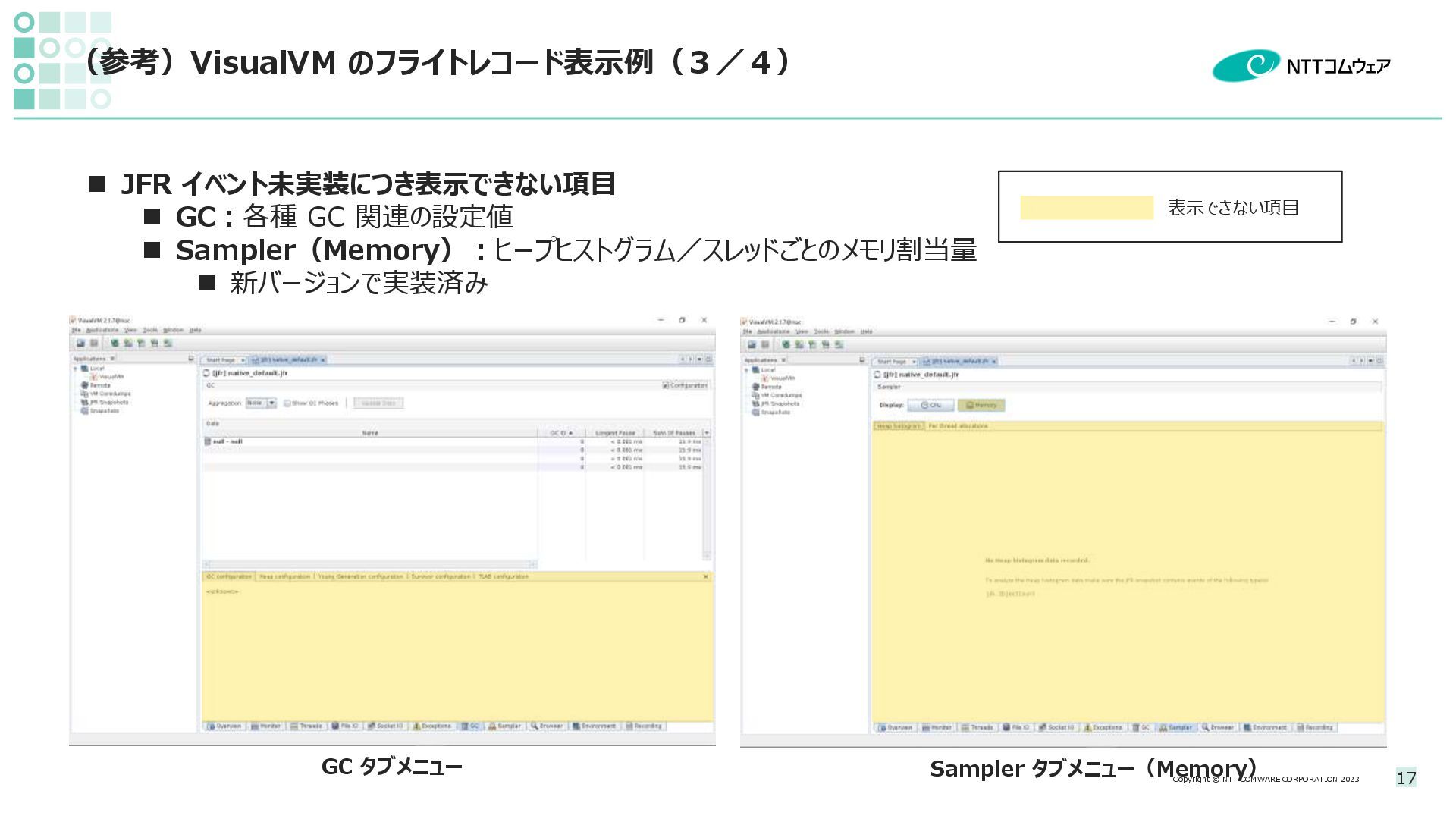Click CPU display button in Sampler view
The height and width of the screenshot is (819, 1456).
pyautogui.click(x=930, y=406)
